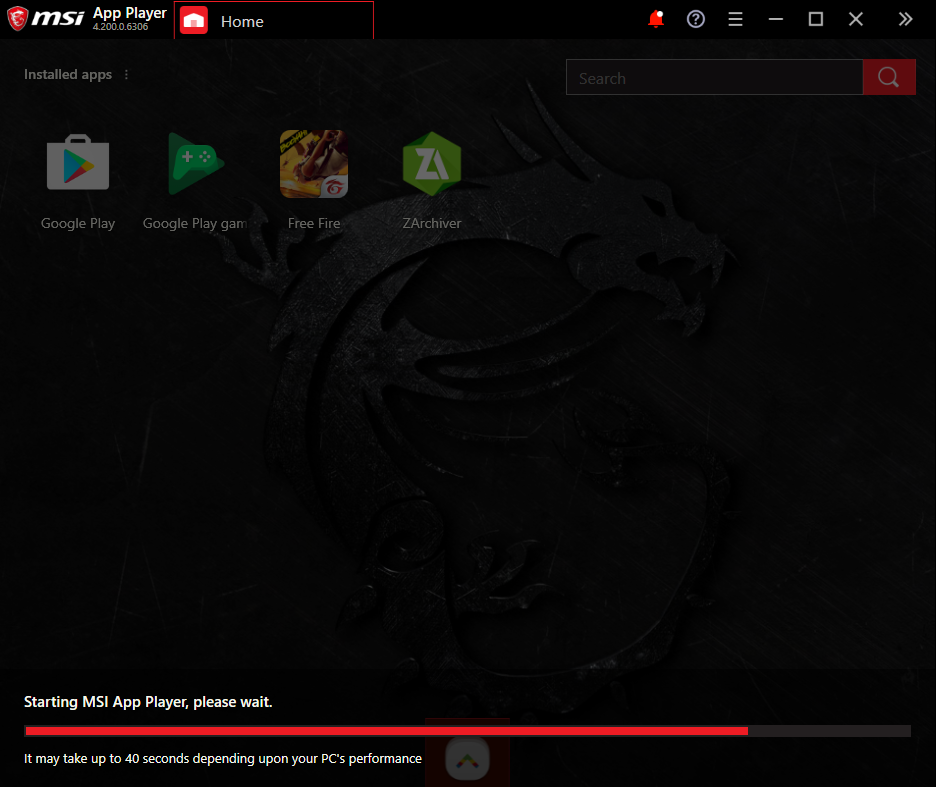Viewport: 936px width, 787px height.
Task: Launch Google Play Games app
Action: point(196,164)
